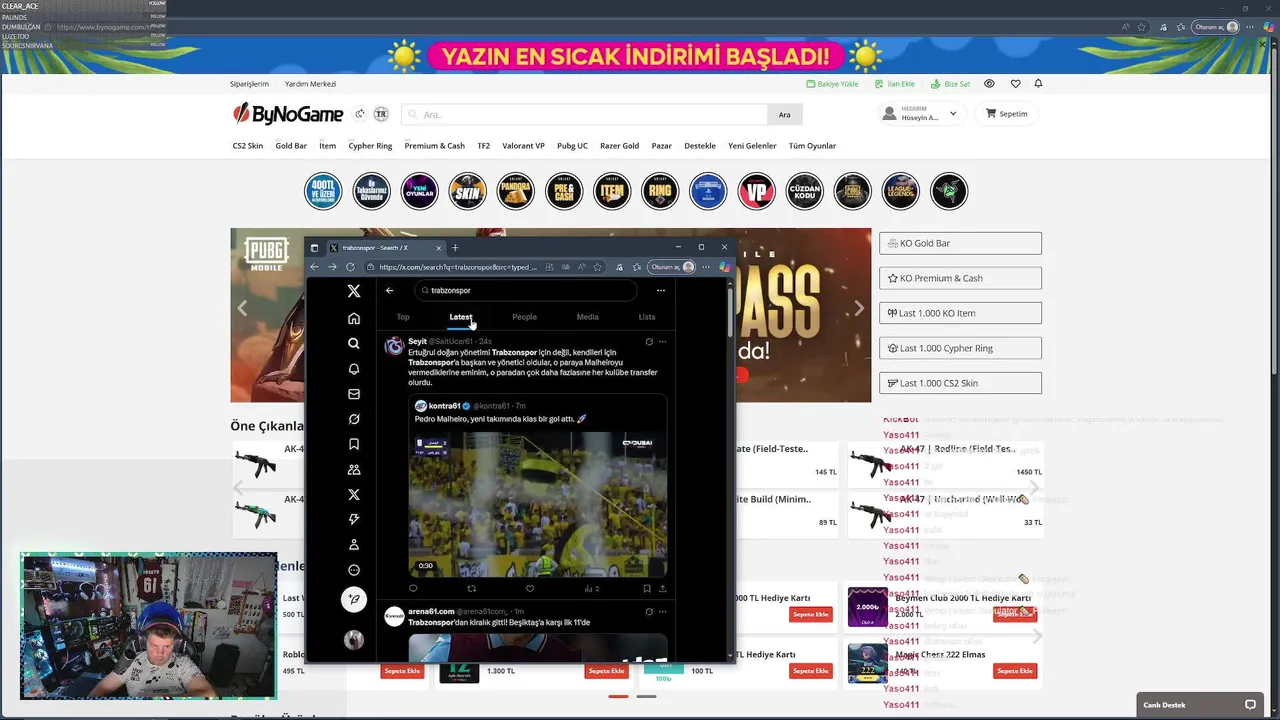Switch currency with icon beside ByNoGame logo

(360, 114)
